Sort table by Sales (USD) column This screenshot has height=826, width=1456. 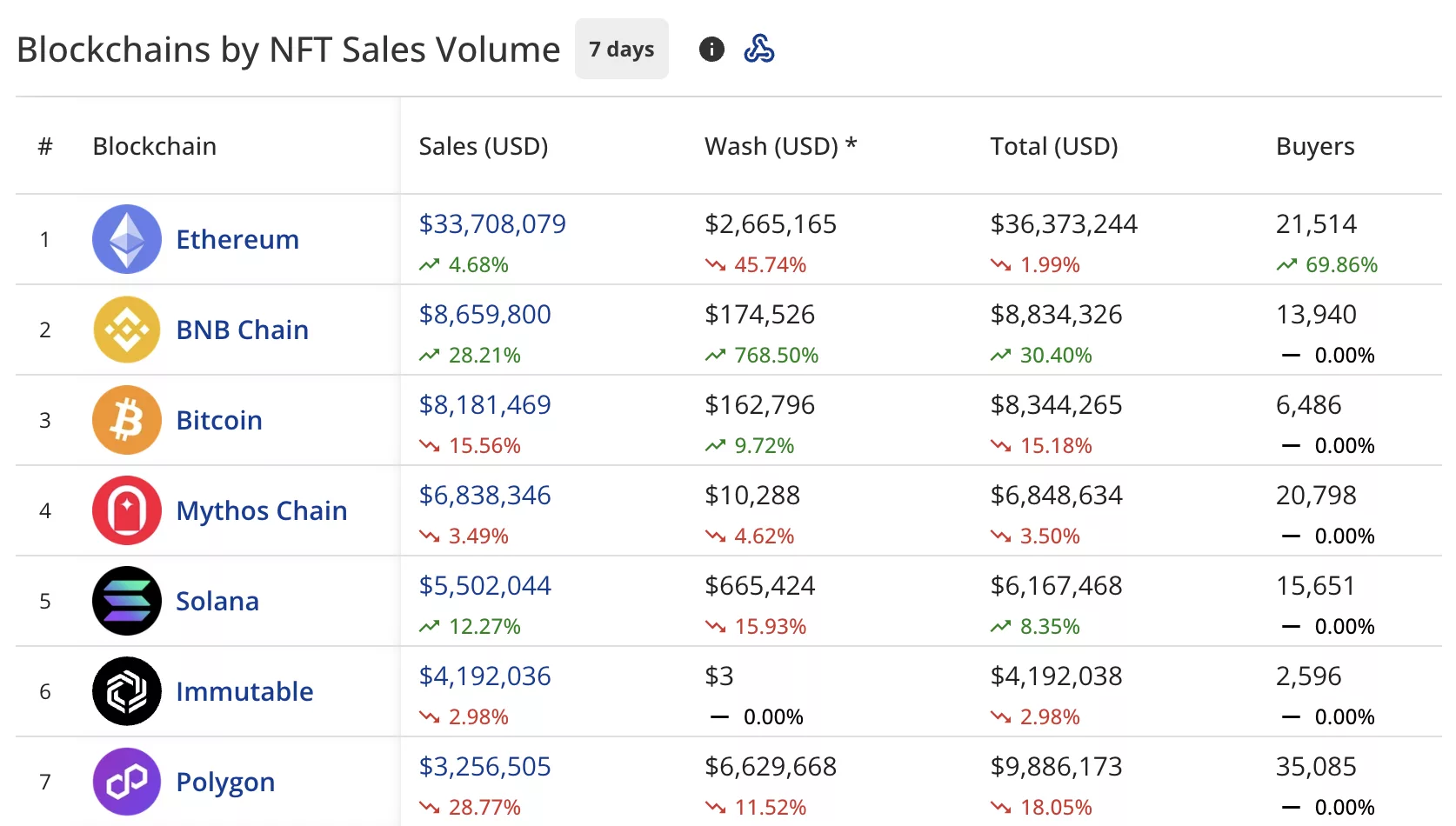484,146
